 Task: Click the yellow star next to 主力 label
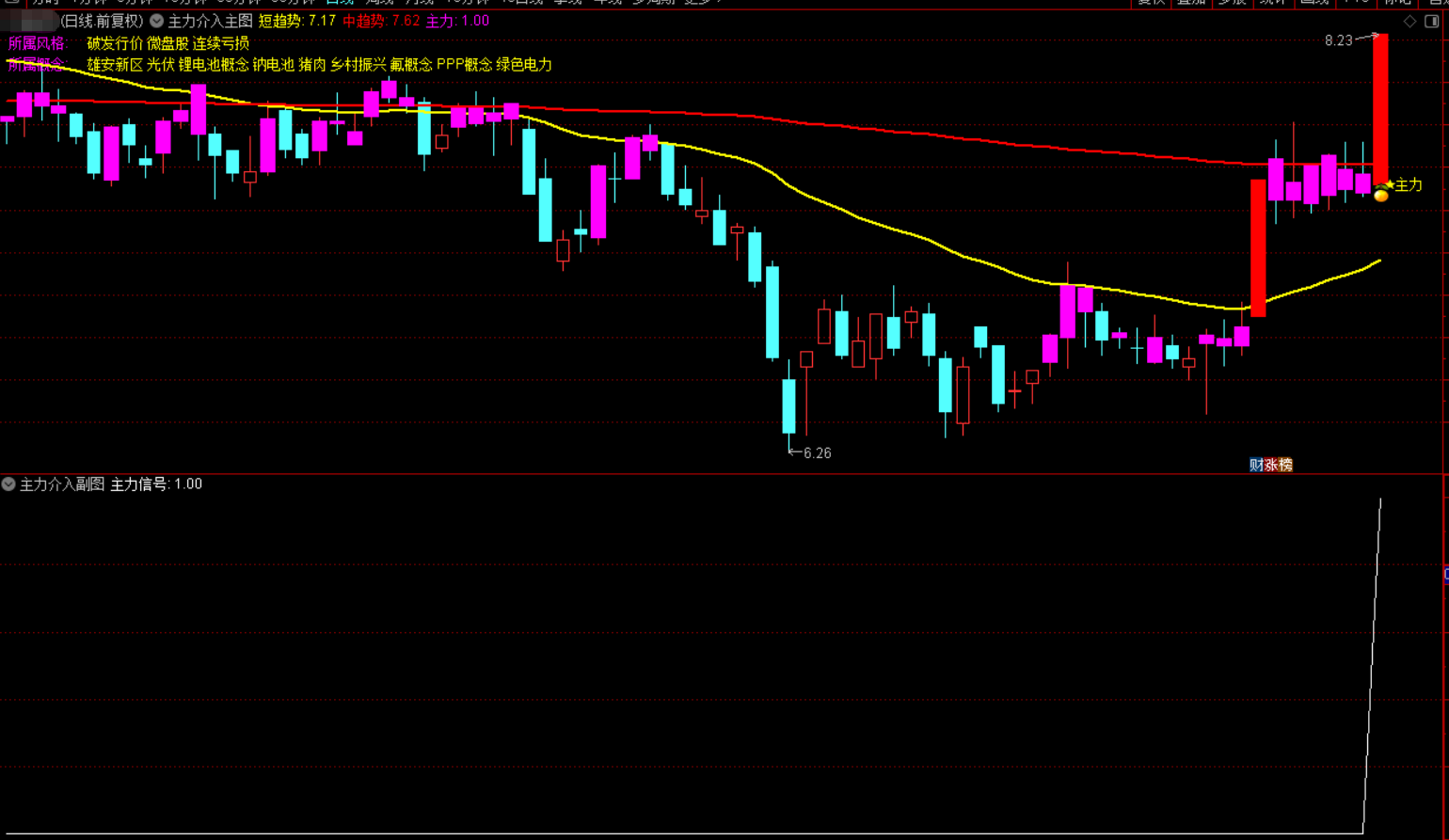tap(1390, 185)
